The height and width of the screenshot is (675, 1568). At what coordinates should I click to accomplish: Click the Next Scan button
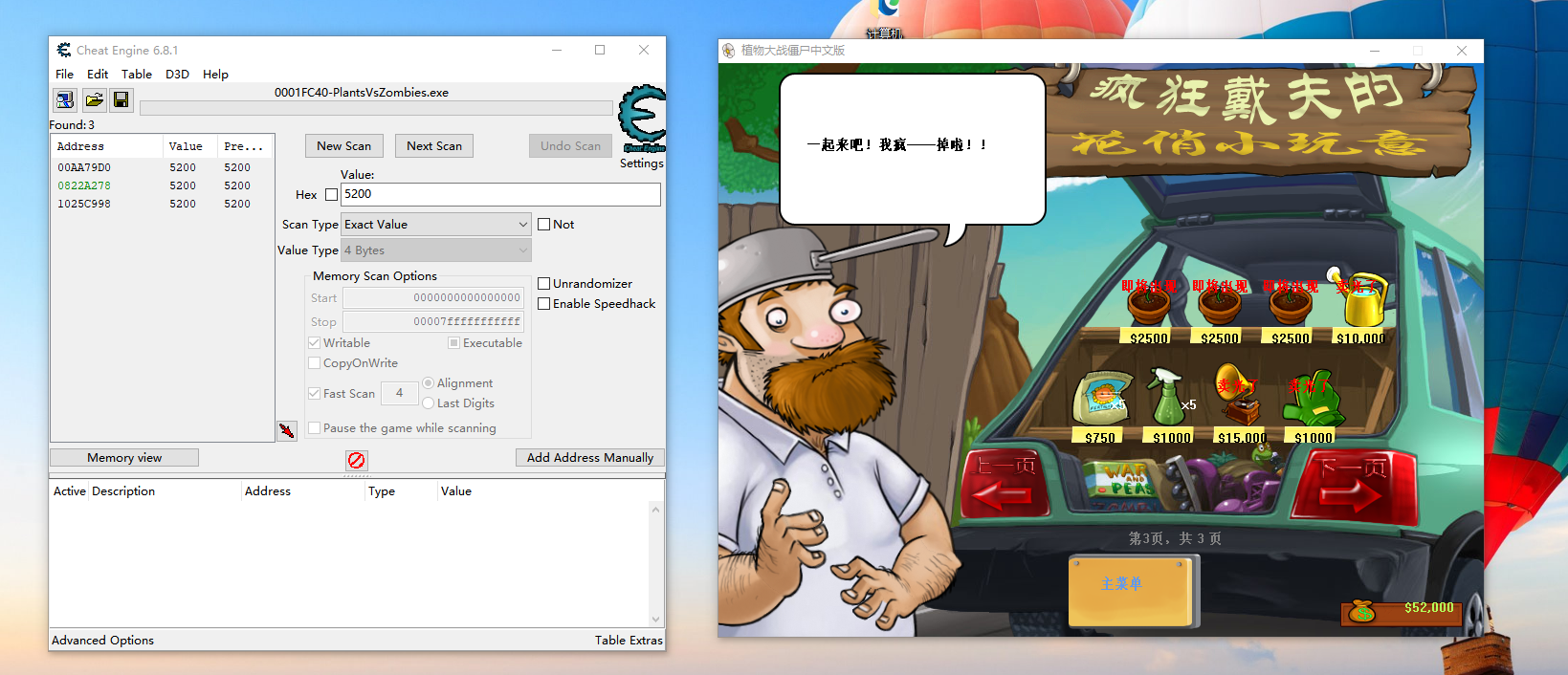click(x=434, y=146)
